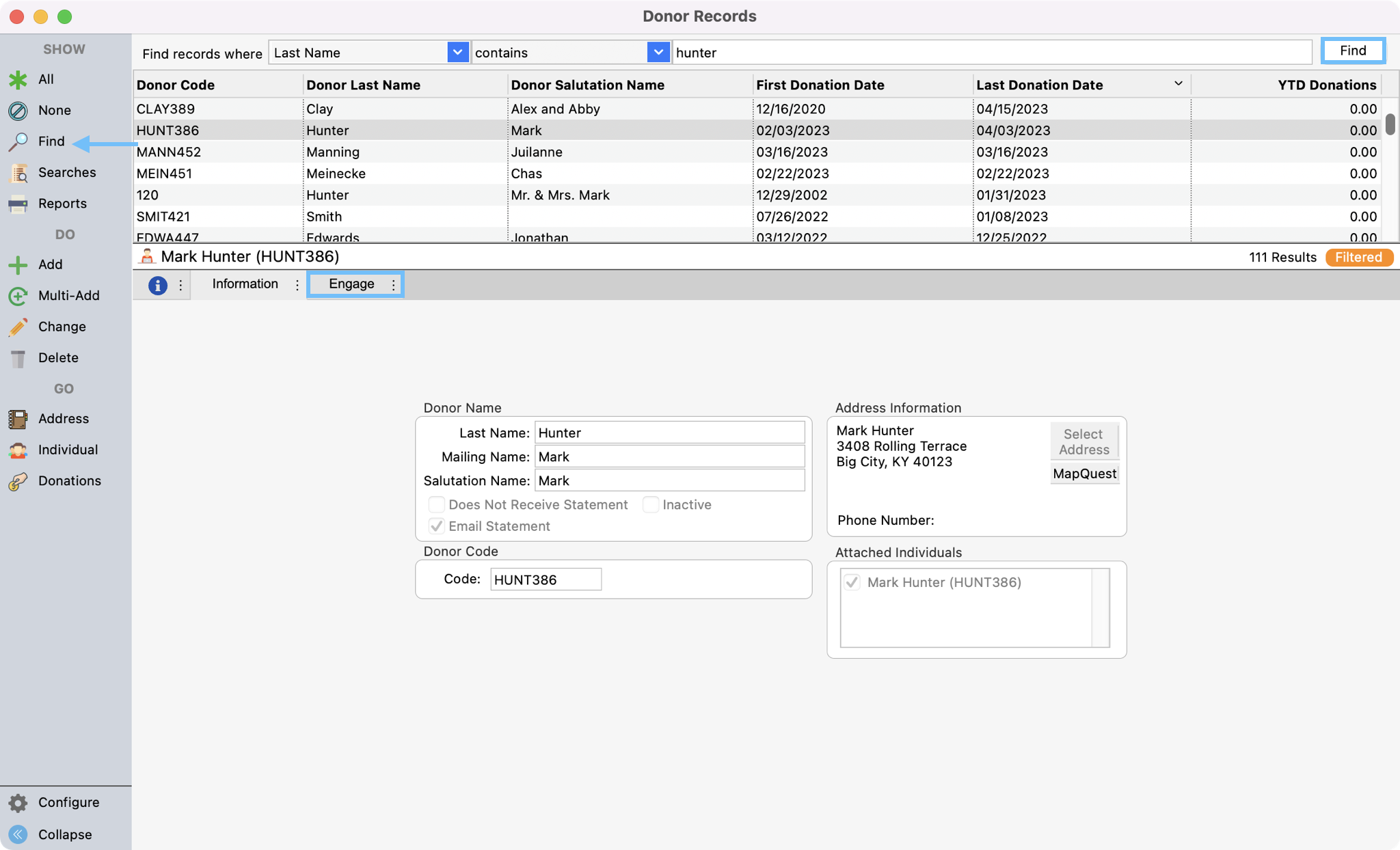Open Donations via its sidebar icon
1400x850 pixels.
click(x=18, y=481)
